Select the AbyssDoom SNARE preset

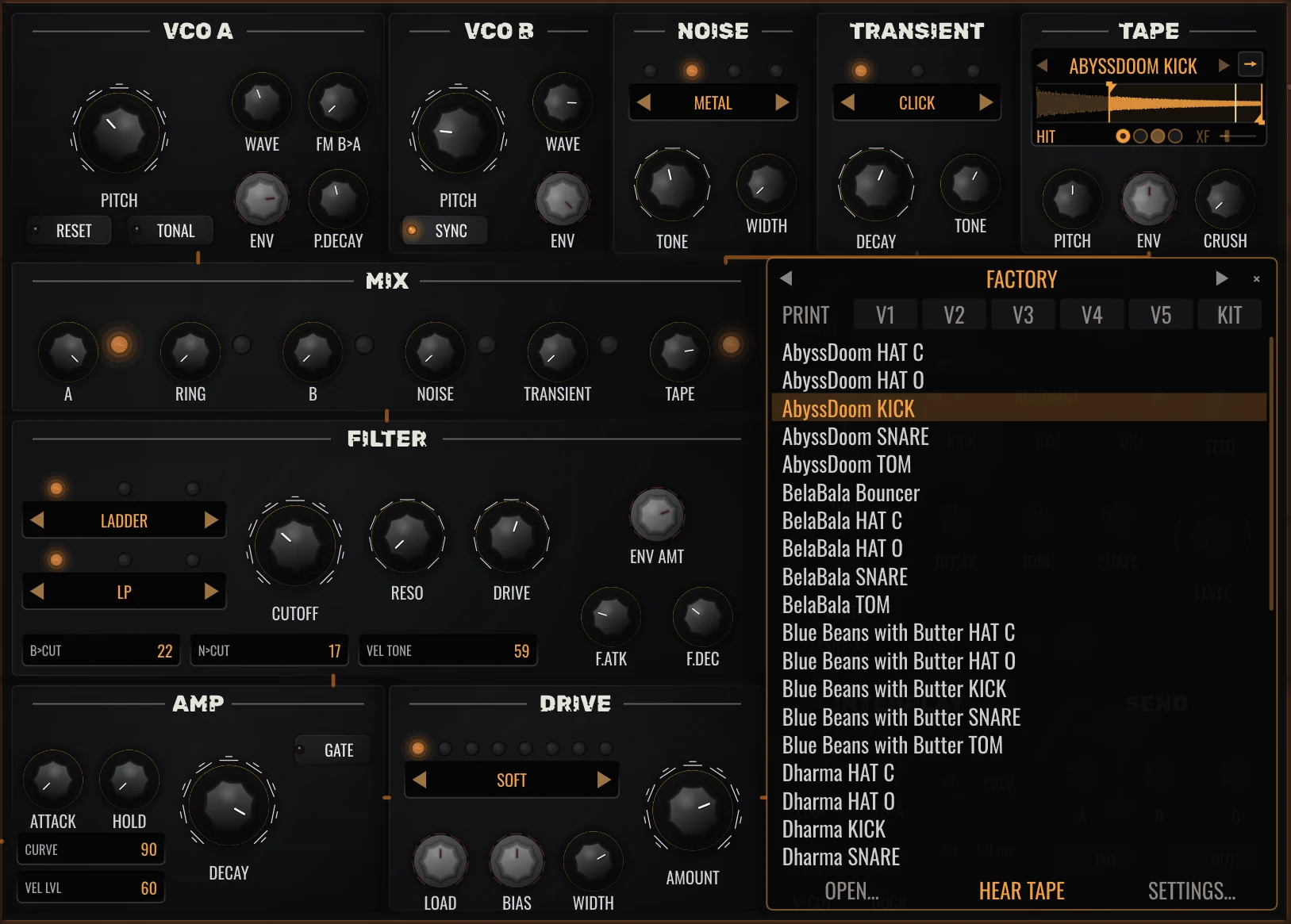tap(1019, 436)
